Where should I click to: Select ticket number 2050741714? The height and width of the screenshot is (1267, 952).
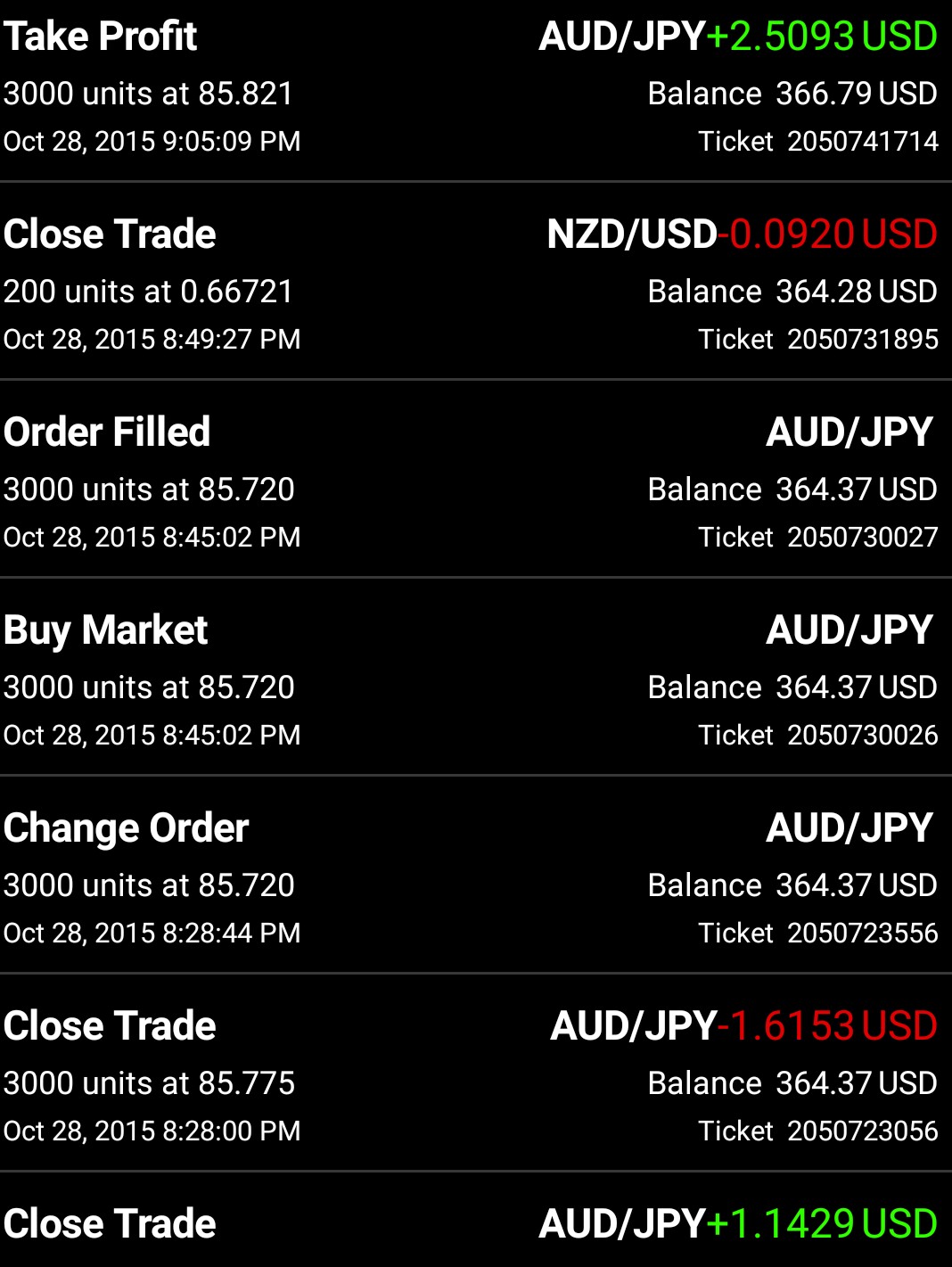tap(862, 141)
